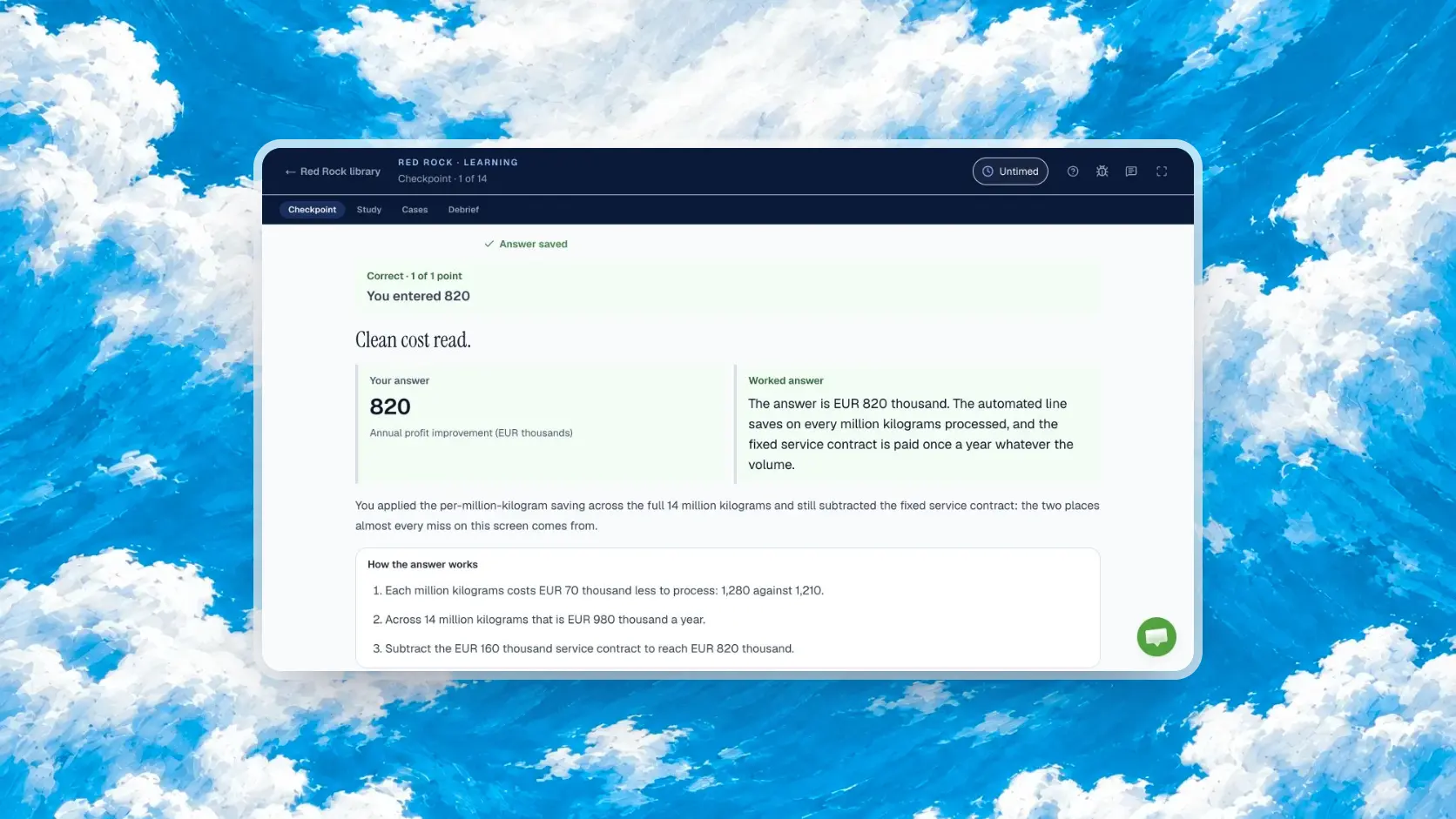Toggle fullscreen mode icon
1456x819 pixels.
pyautogui.click(x=1162, y=171)
